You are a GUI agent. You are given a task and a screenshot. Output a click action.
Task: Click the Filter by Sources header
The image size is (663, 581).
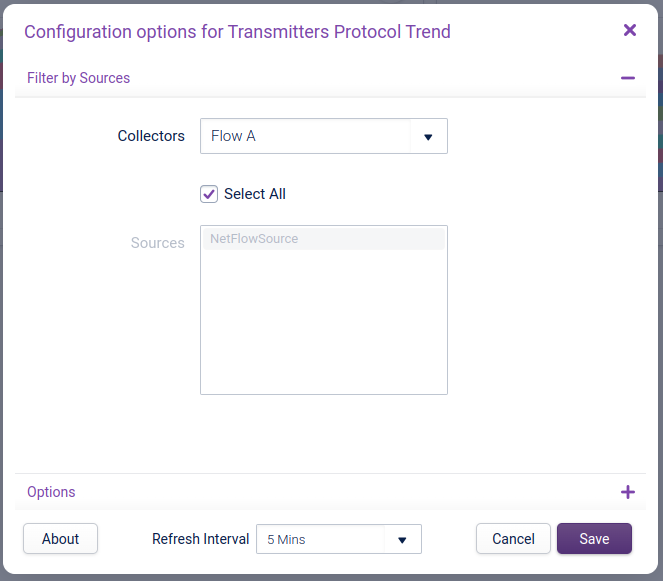click(79, 78)
